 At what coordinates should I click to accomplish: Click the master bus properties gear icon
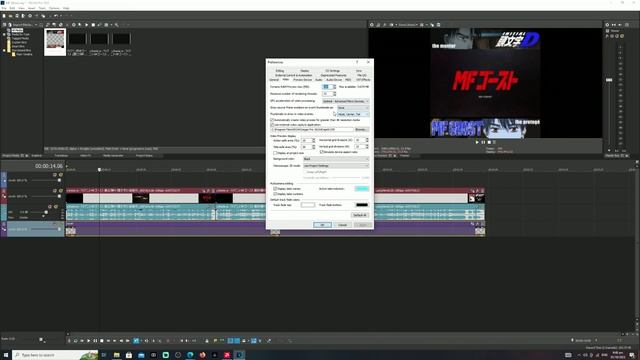point(607,24)
